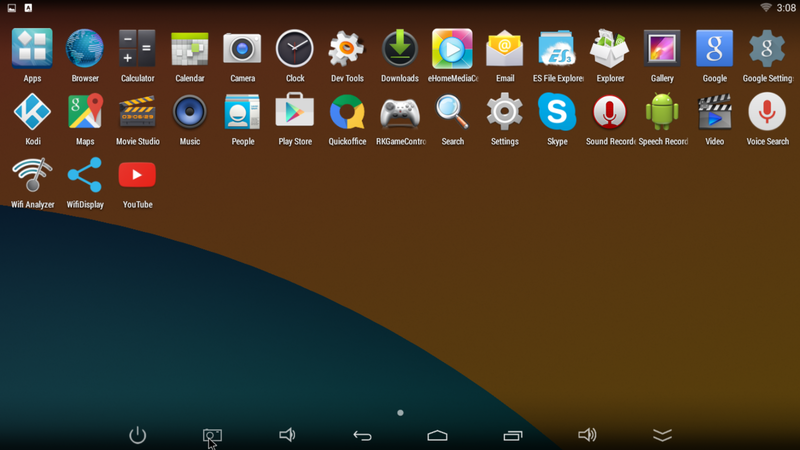Open the Downloads app
The width and height of the screenshot is (800, 450).
[400, 49]
